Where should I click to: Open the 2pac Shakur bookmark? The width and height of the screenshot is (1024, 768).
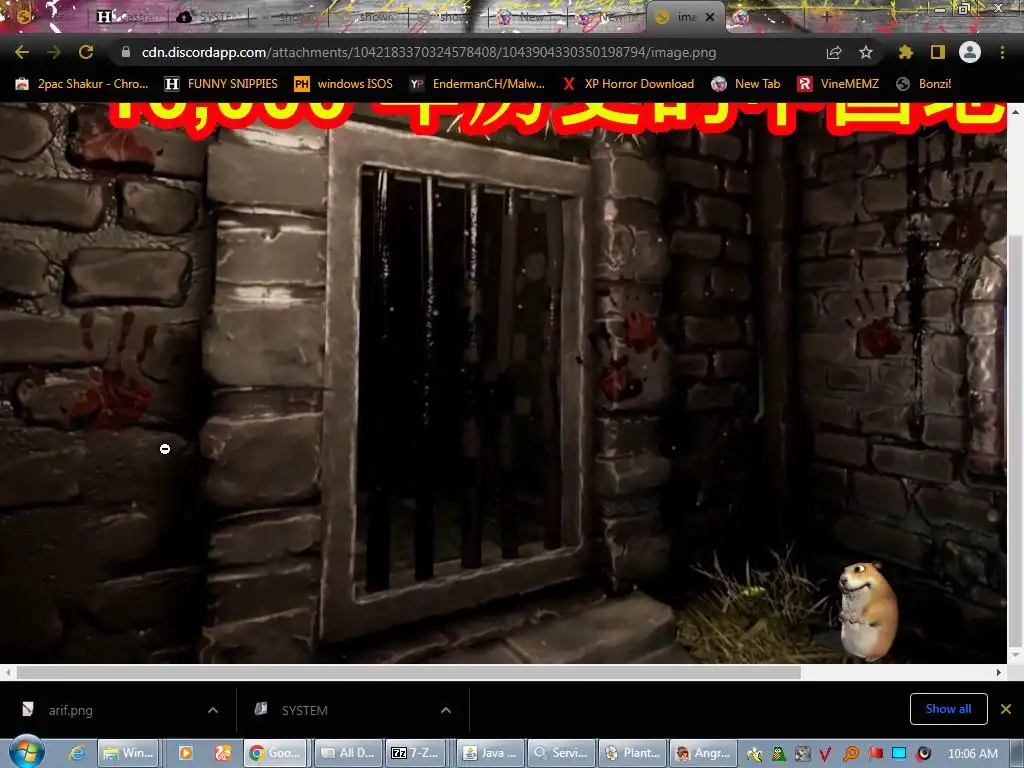82,84
